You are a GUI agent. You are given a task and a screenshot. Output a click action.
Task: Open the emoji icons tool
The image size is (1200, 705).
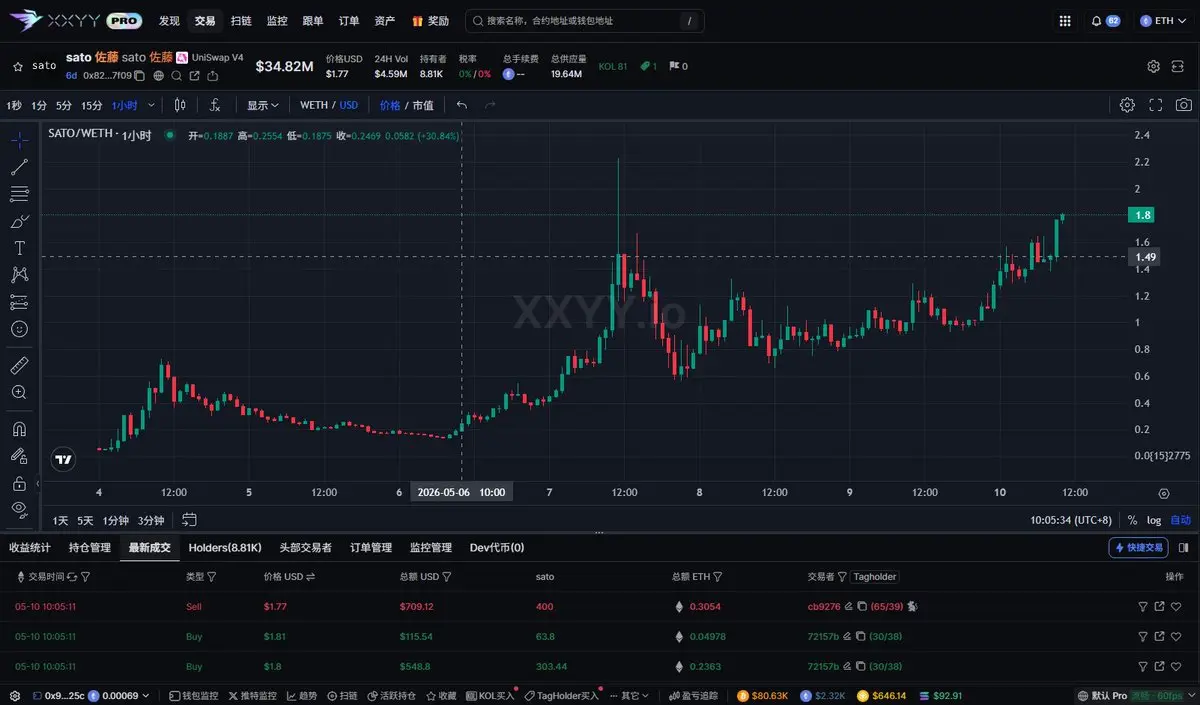19,329
